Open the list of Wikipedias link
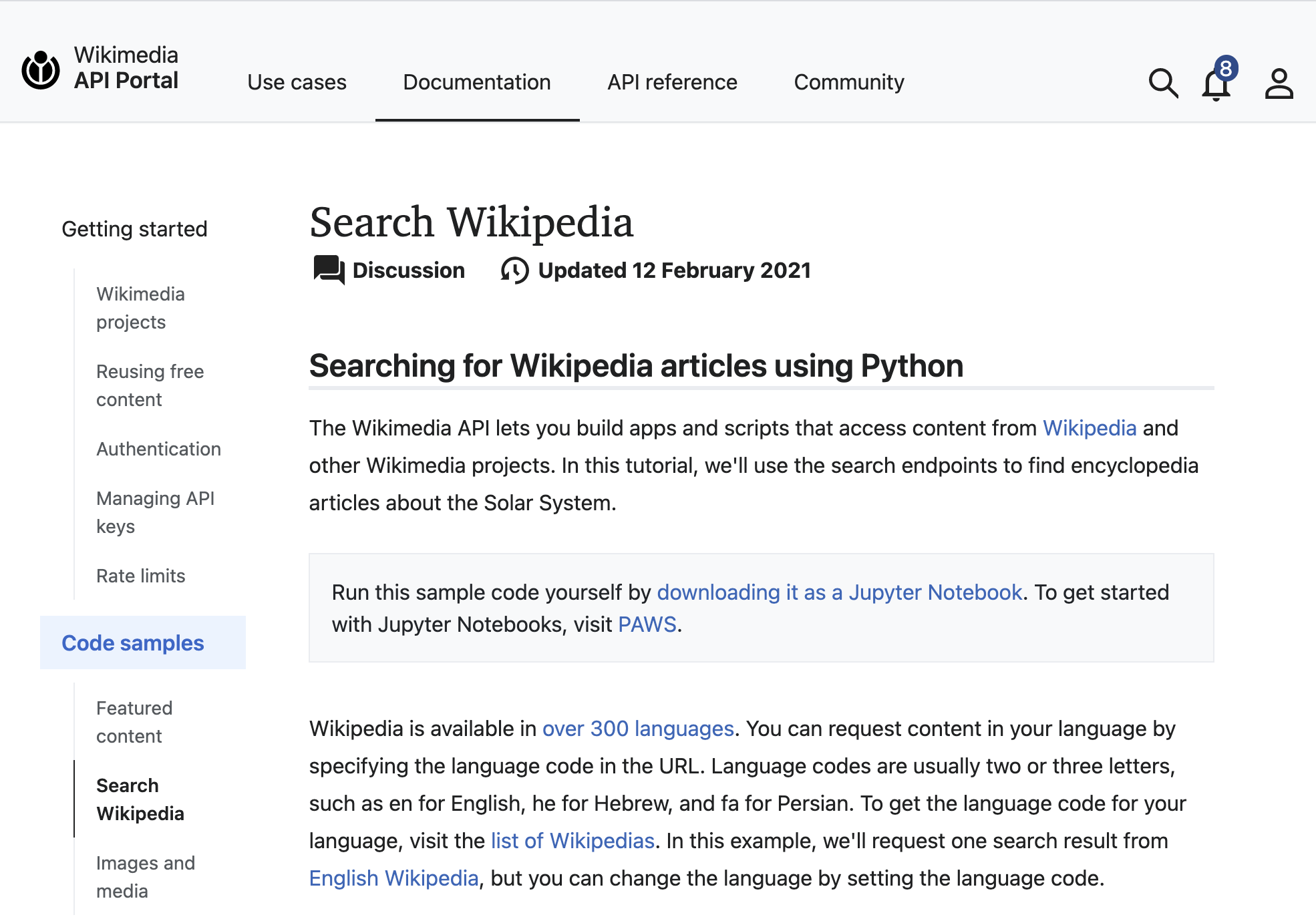1316x919 pixels. 572,841
